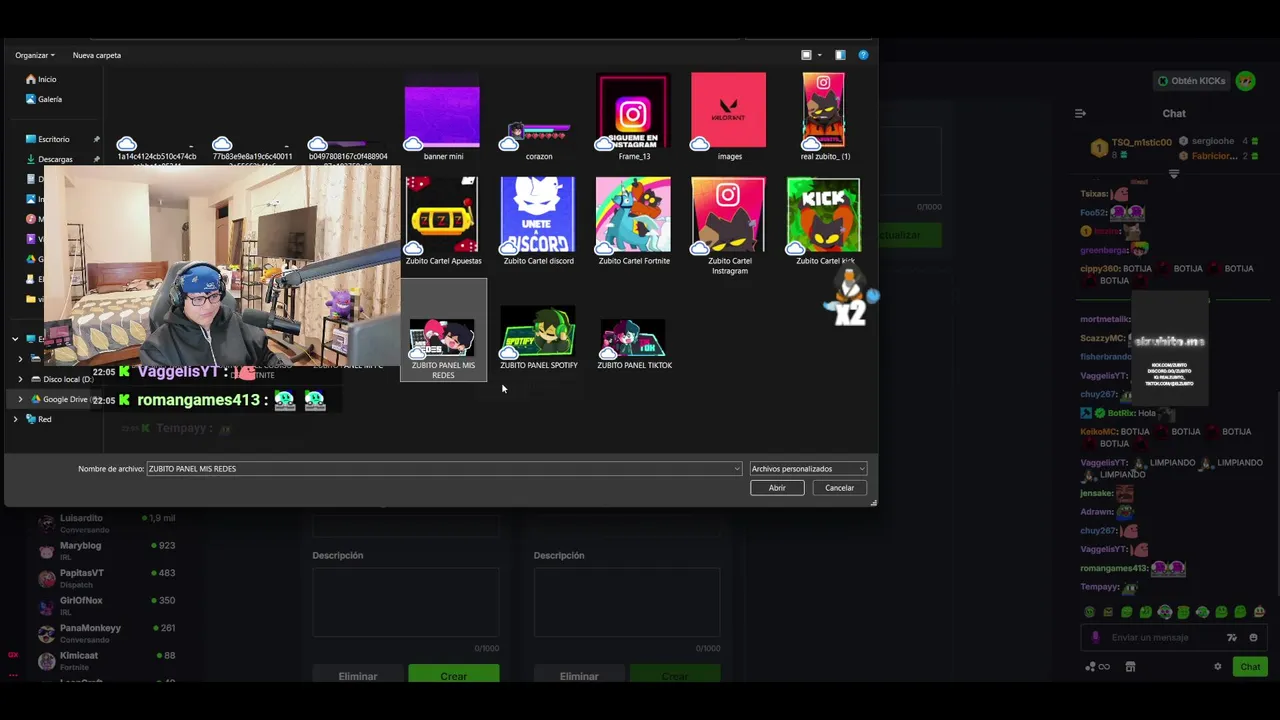Select the real zubito_ (1) file
Image resolution: width=1280 pixels, height=720 pixels.
(824, 116)
